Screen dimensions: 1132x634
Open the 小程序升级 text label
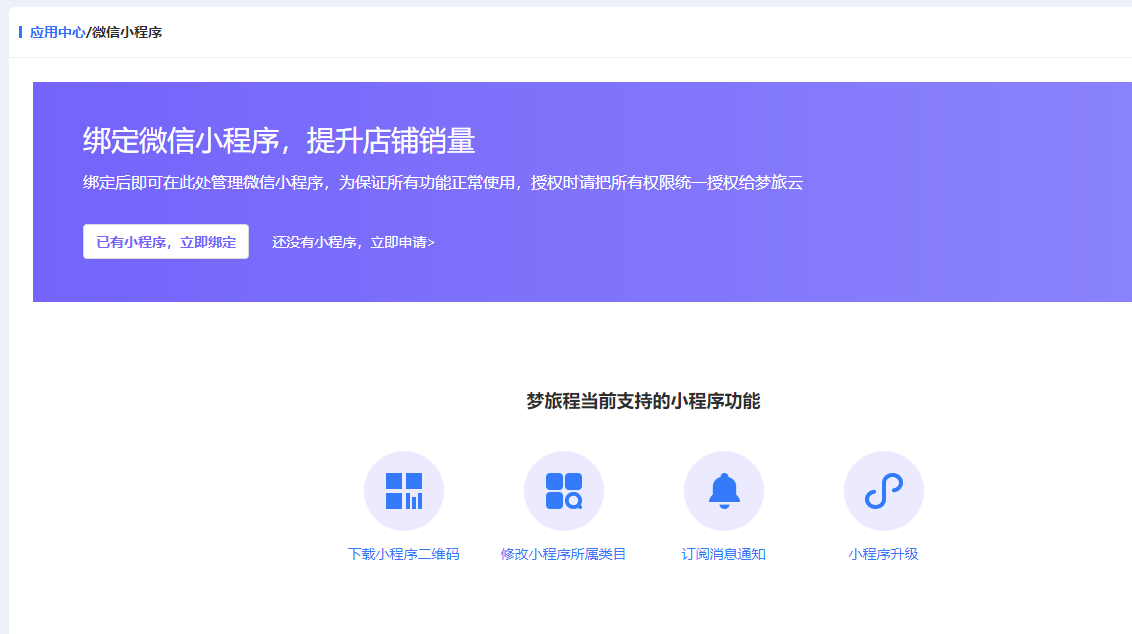pyautogui.click(x=884, y=555)
